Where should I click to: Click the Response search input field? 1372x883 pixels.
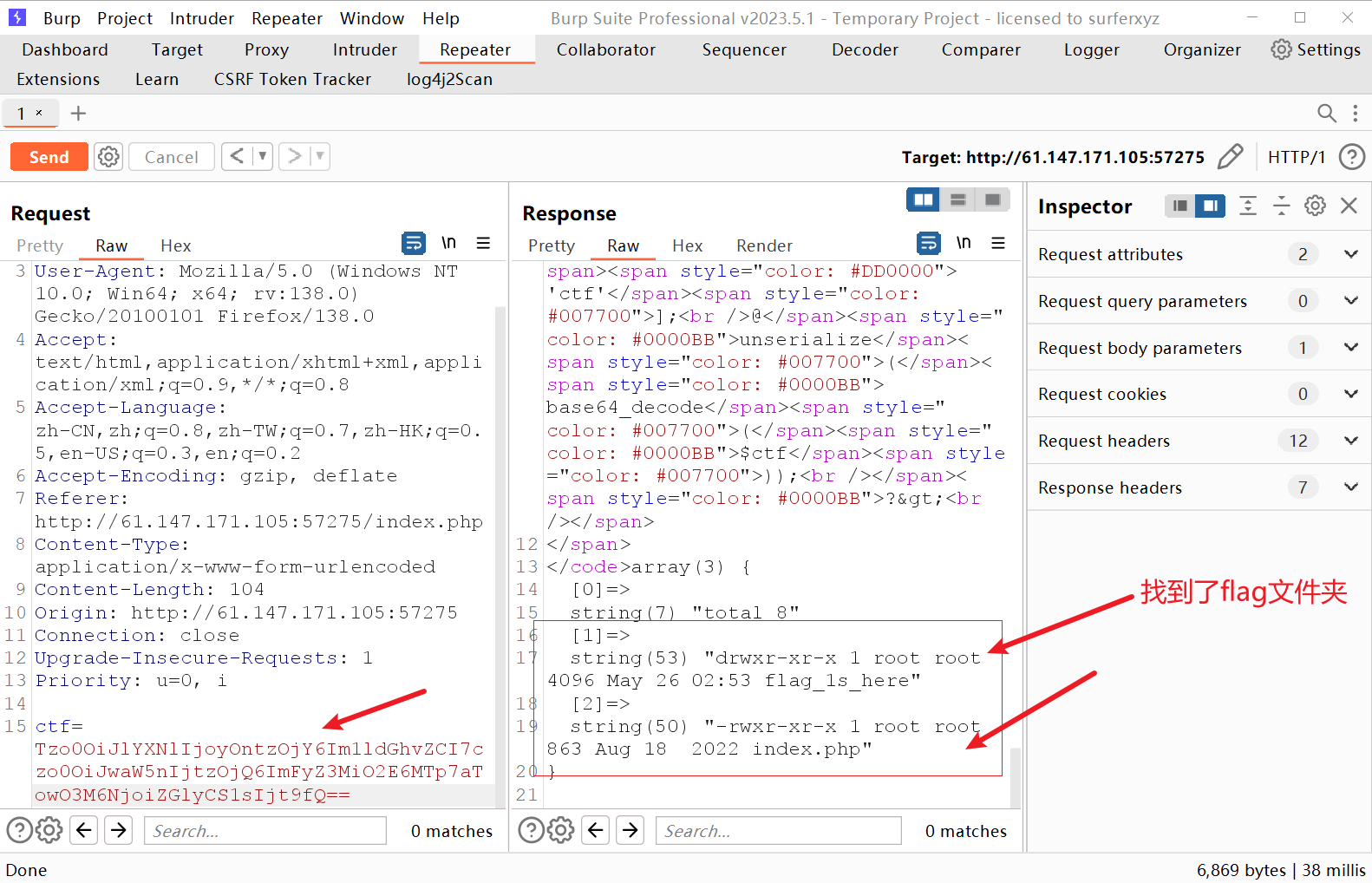tap(778, 831)
